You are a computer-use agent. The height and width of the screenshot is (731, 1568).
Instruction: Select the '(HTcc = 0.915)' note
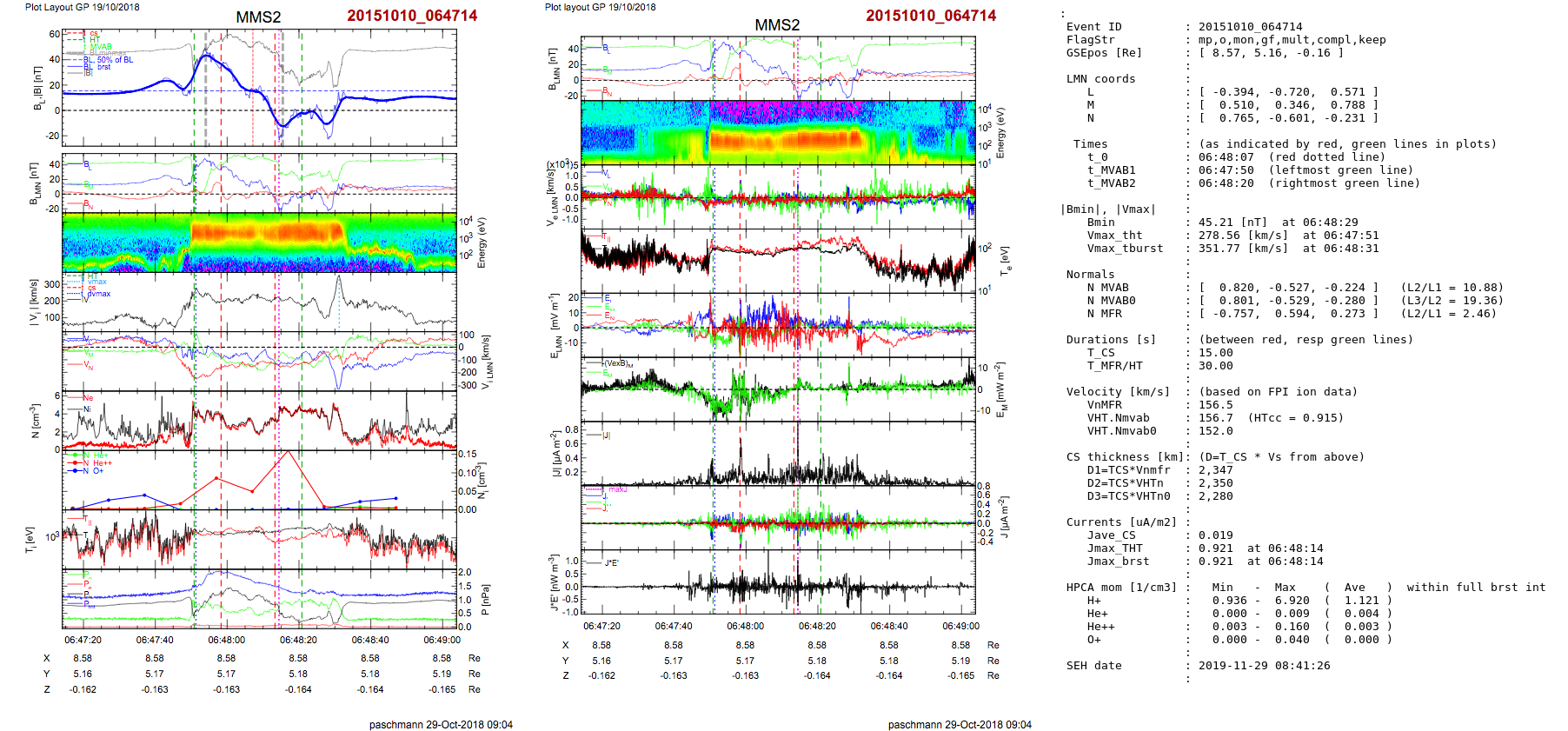pos(1295,418)
